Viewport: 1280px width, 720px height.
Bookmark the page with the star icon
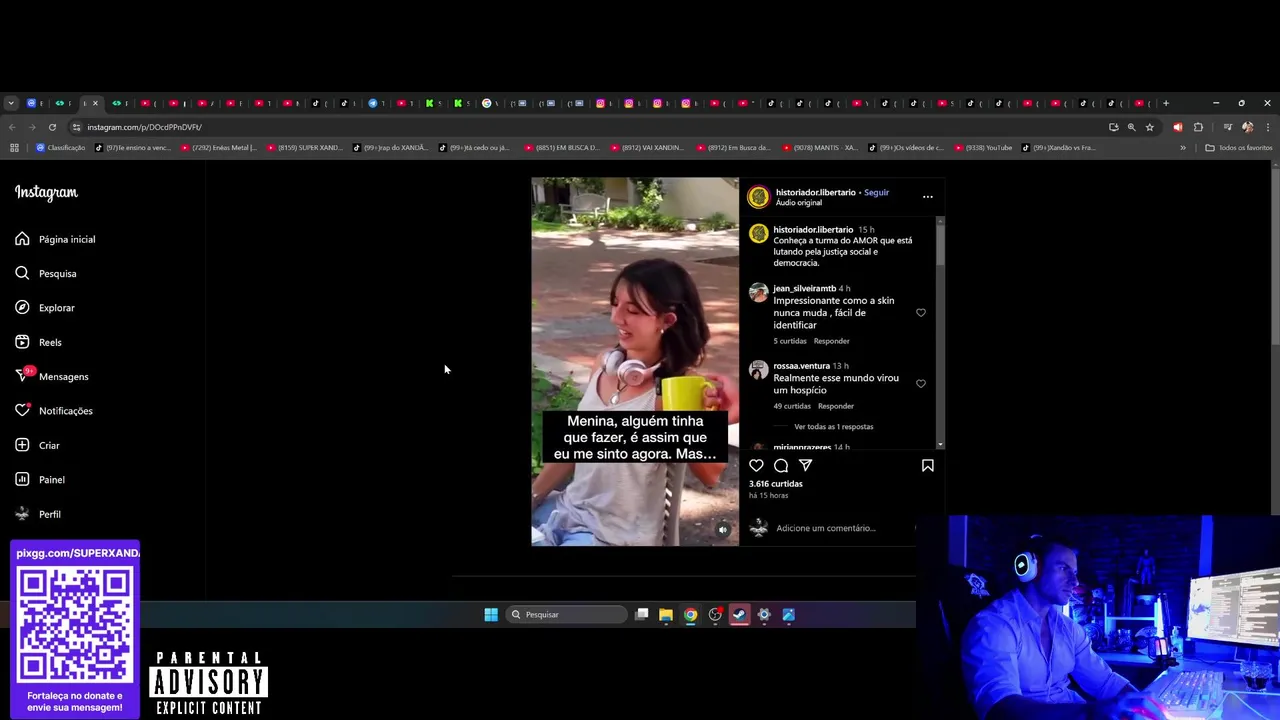(1149, 127)
